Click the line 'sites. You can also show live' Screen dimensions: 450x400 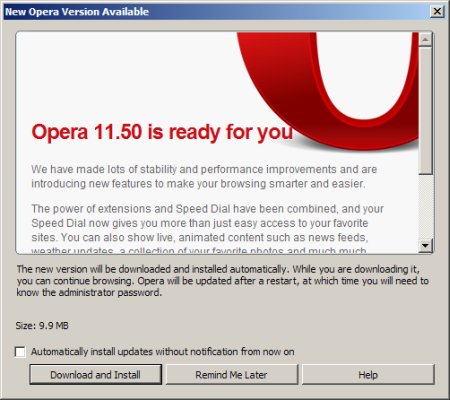point(200,237)
